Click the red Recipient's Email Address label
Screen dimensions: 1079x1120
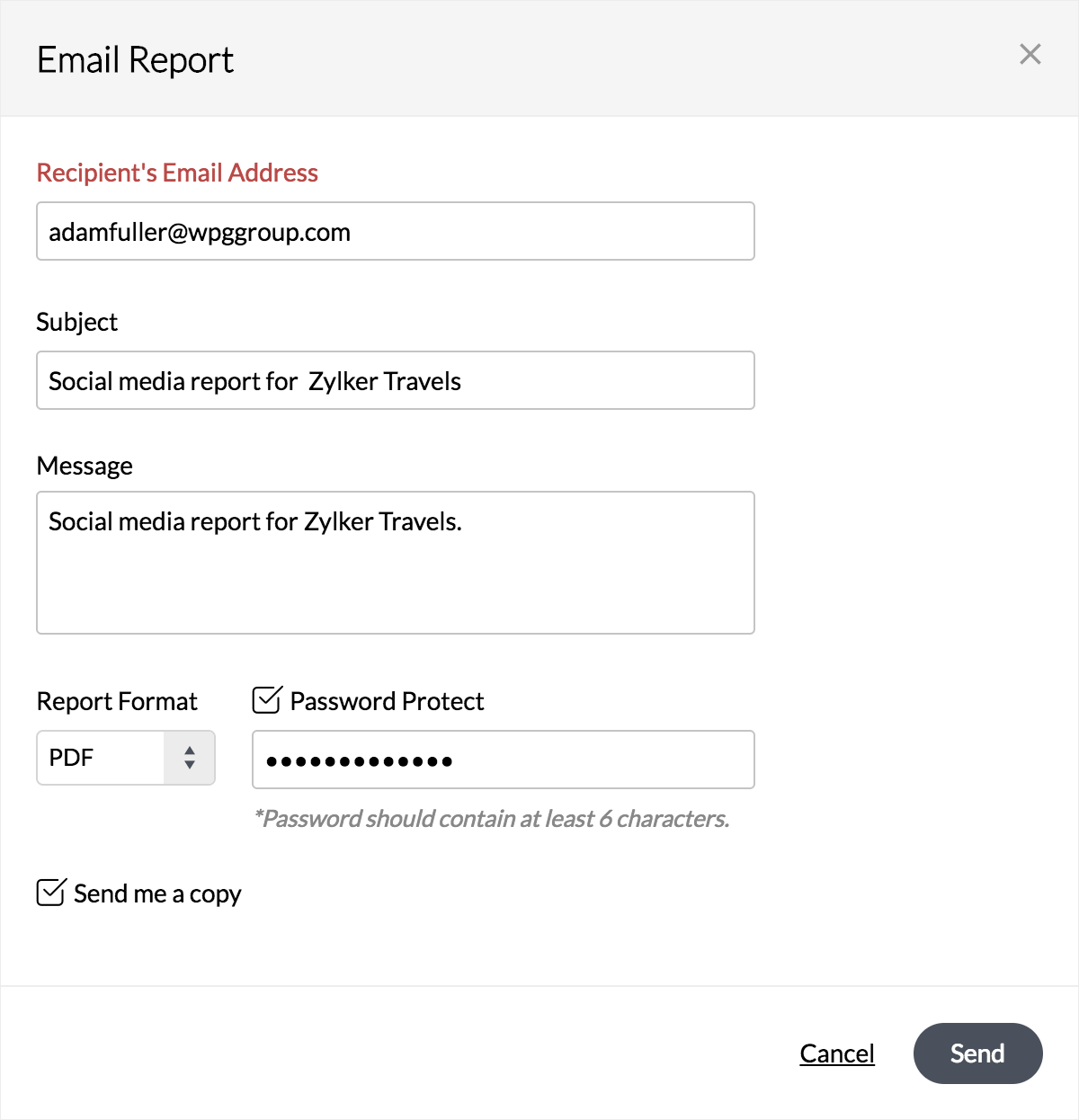[177, 173]
